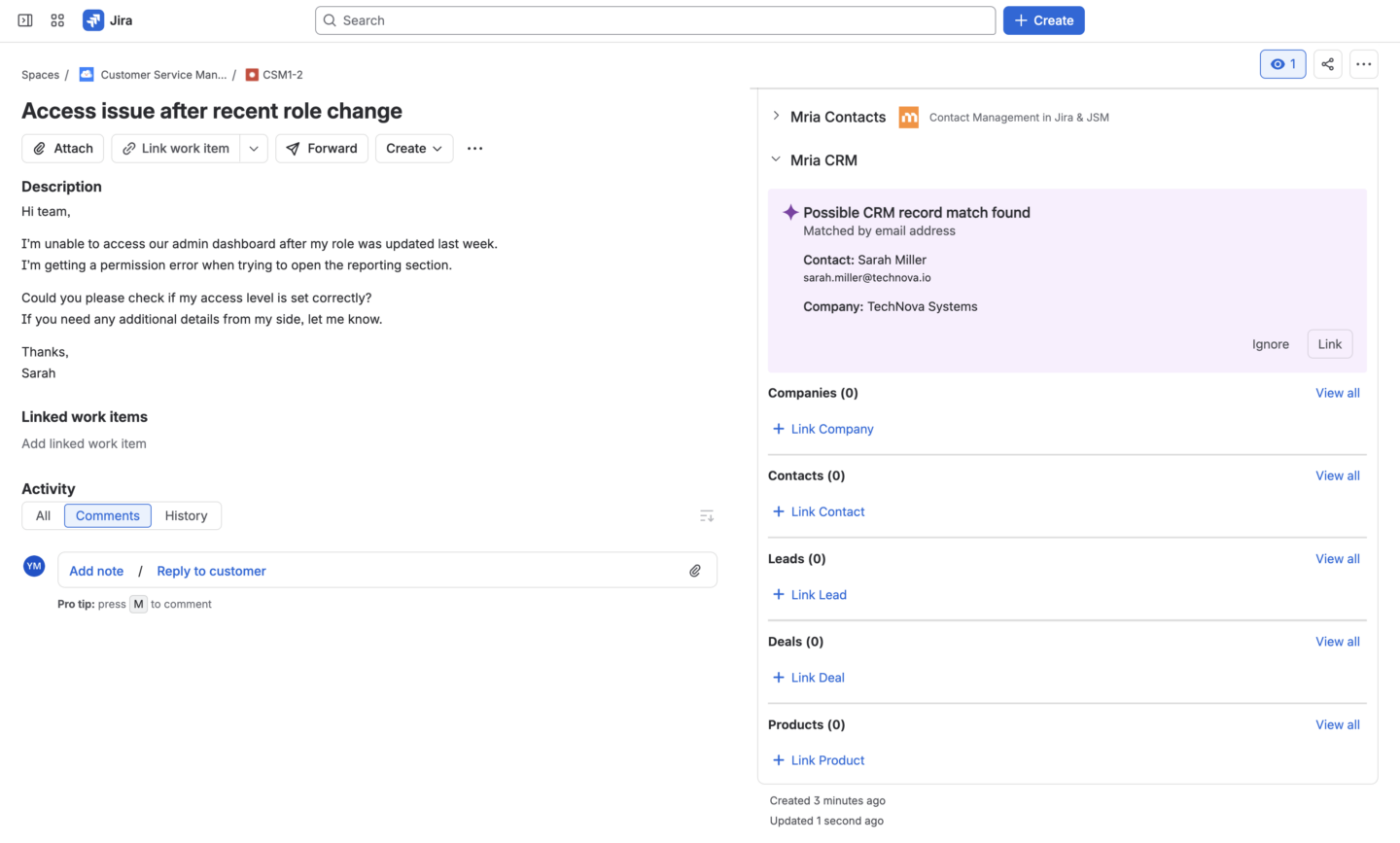Screen dimensions: 1400x843
Task: Click the Link work item button
Action: [176, 149]
